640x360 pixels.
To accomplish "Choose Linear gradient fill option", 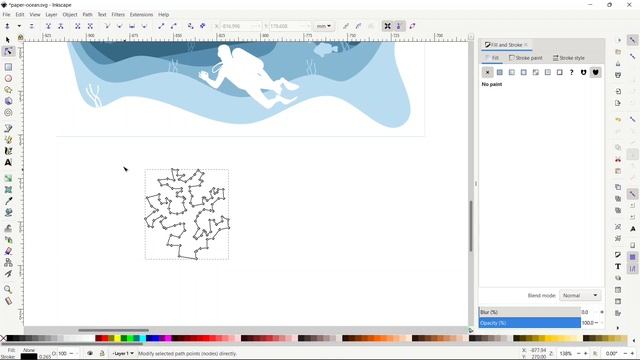I will coord(511,72).
